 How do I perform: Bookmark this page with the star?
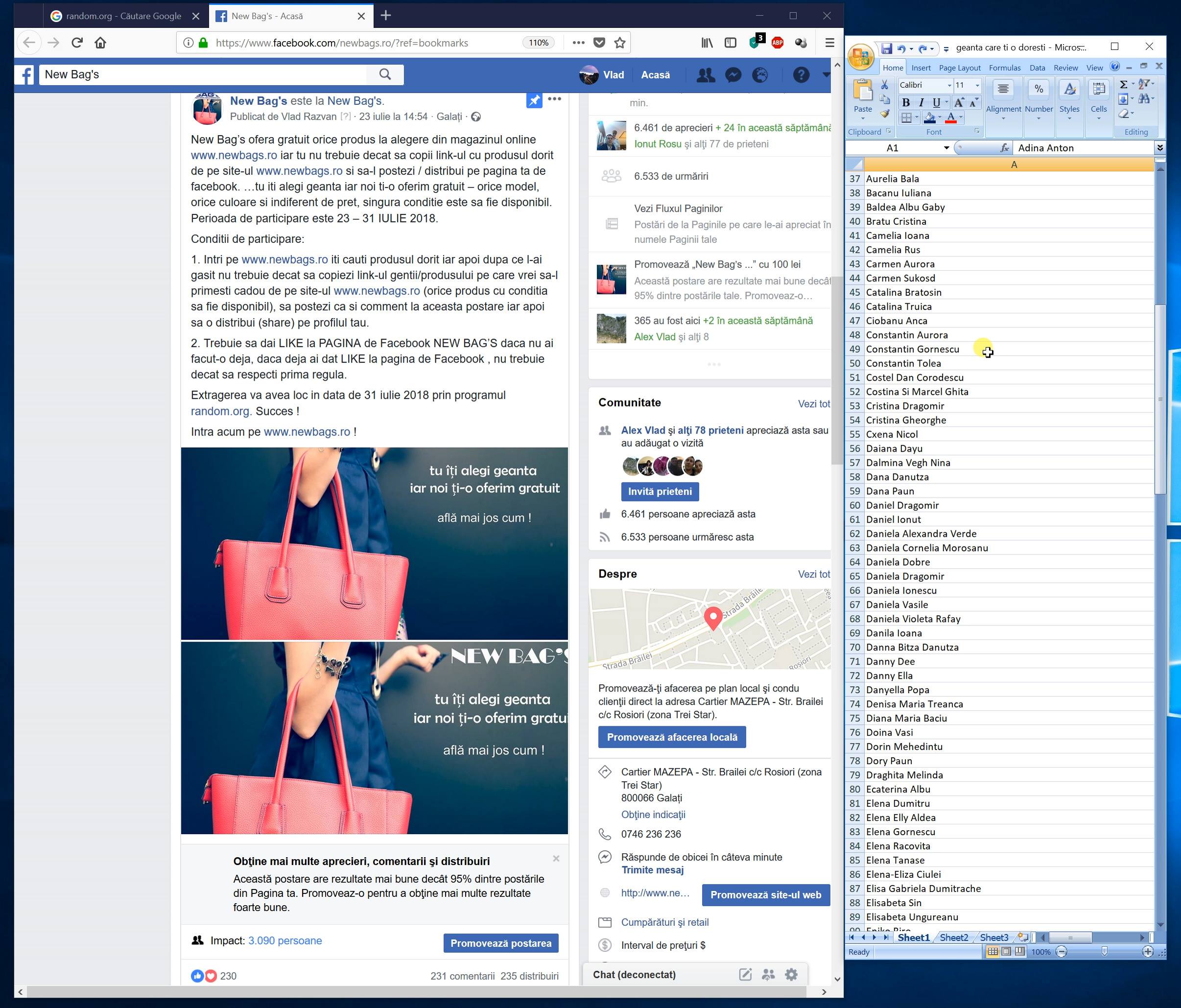620,43
